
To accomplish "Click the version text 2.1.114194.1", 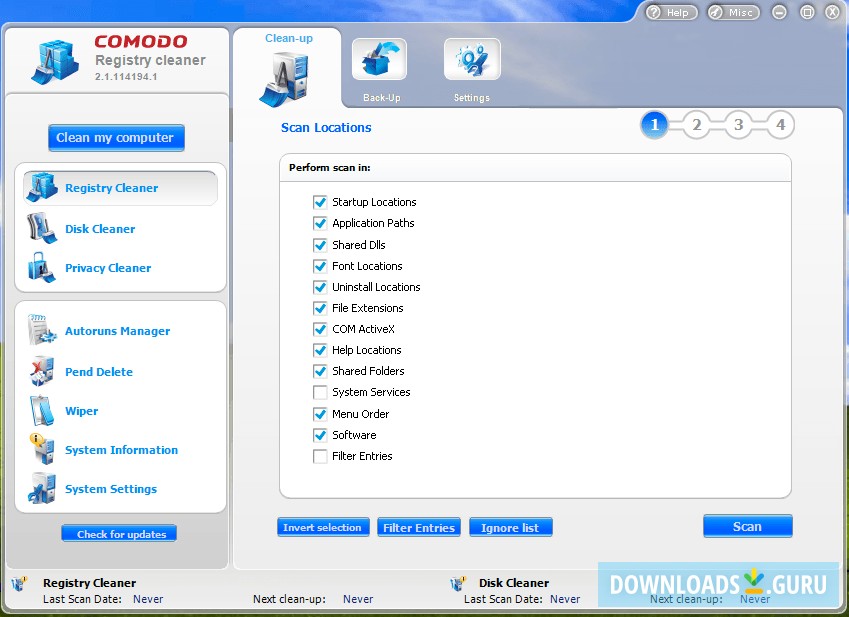I will pos(126,77).
